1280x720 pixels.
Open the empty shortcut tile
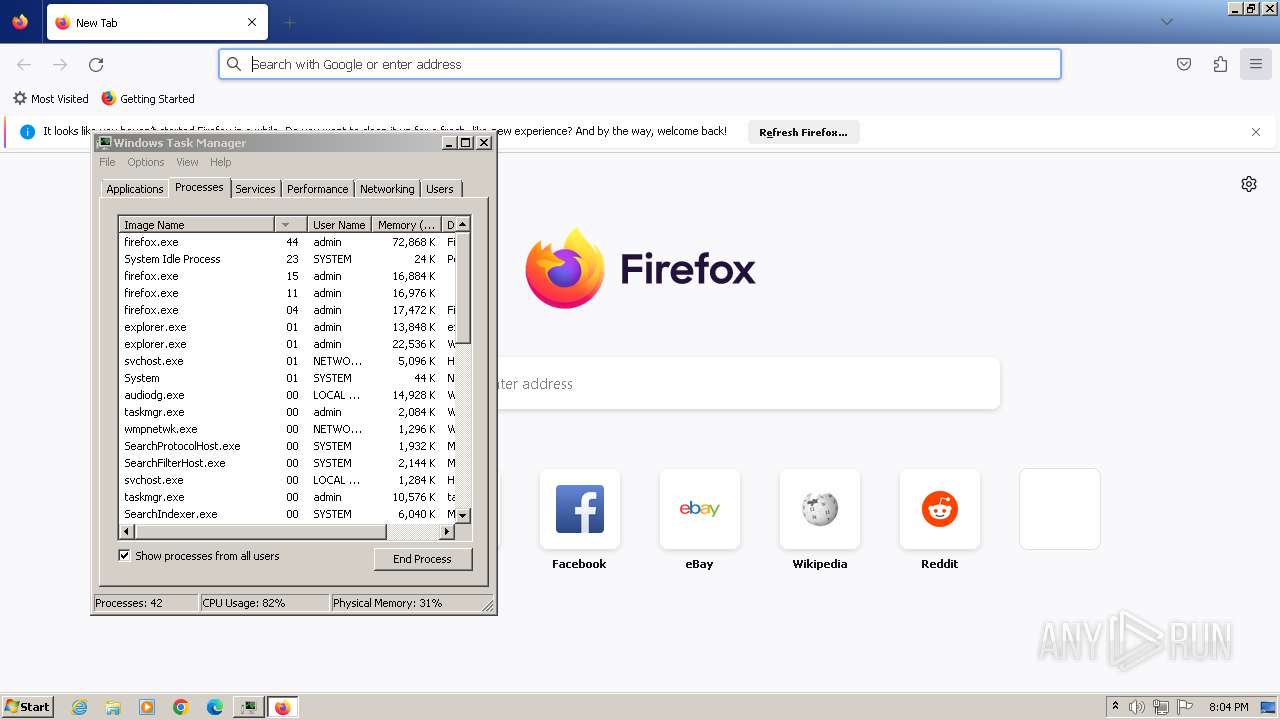[1060, 509]
